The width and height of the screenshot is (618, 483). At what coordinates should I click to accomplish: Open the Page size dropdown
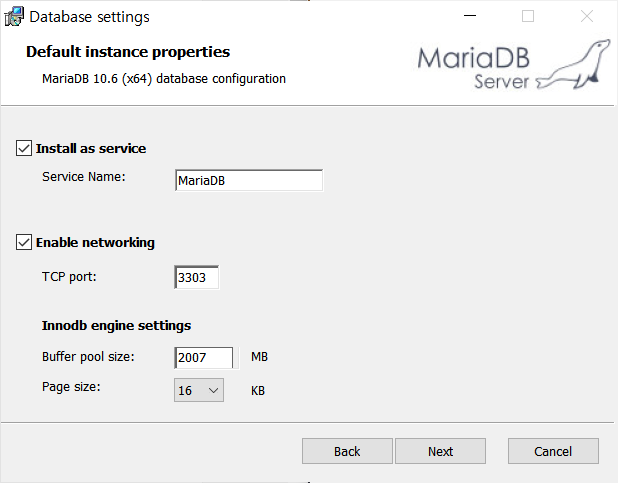click(199, 390)
